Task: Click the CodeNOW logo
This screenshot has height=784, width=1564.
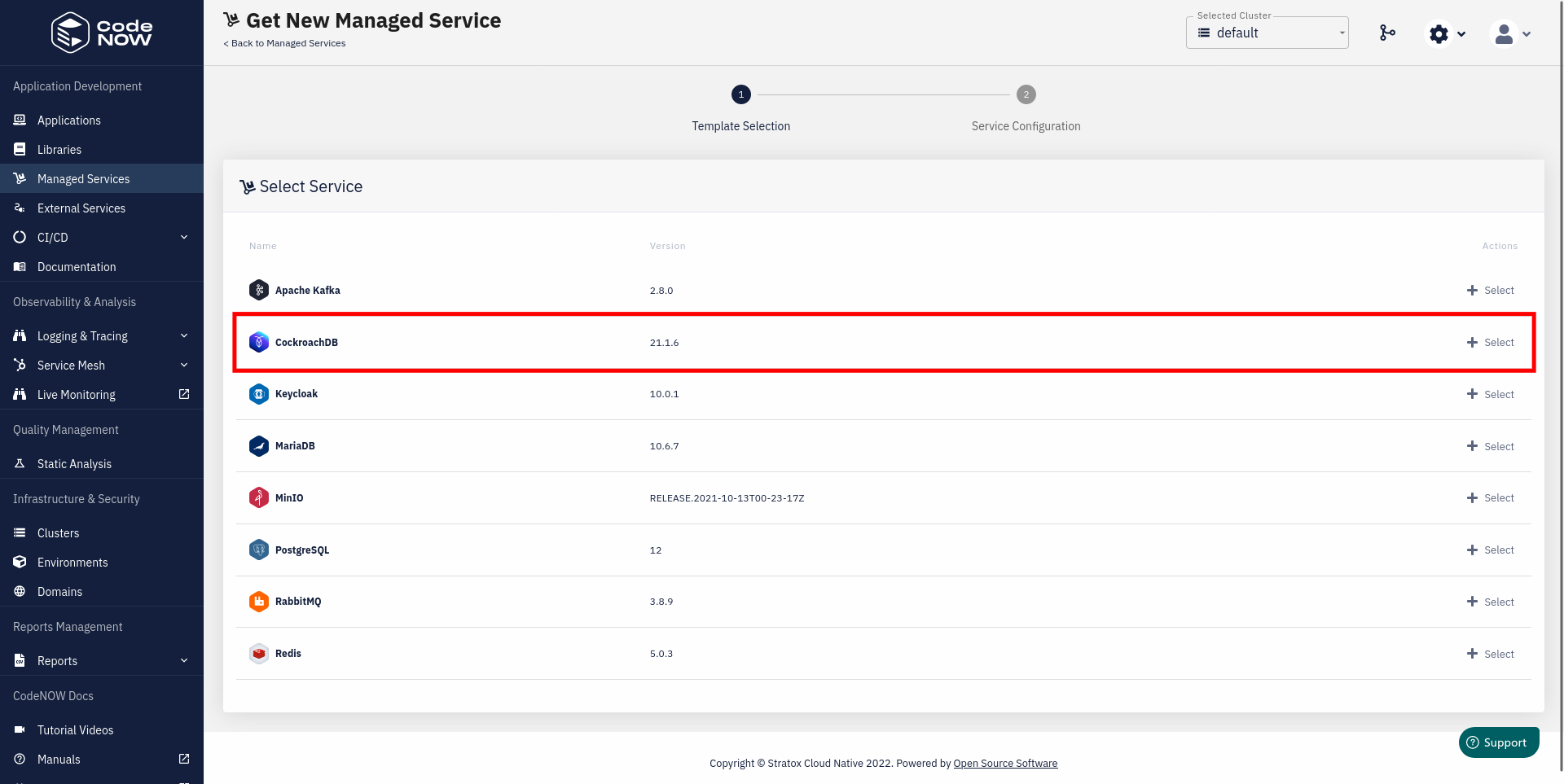Action: (102, 33)
